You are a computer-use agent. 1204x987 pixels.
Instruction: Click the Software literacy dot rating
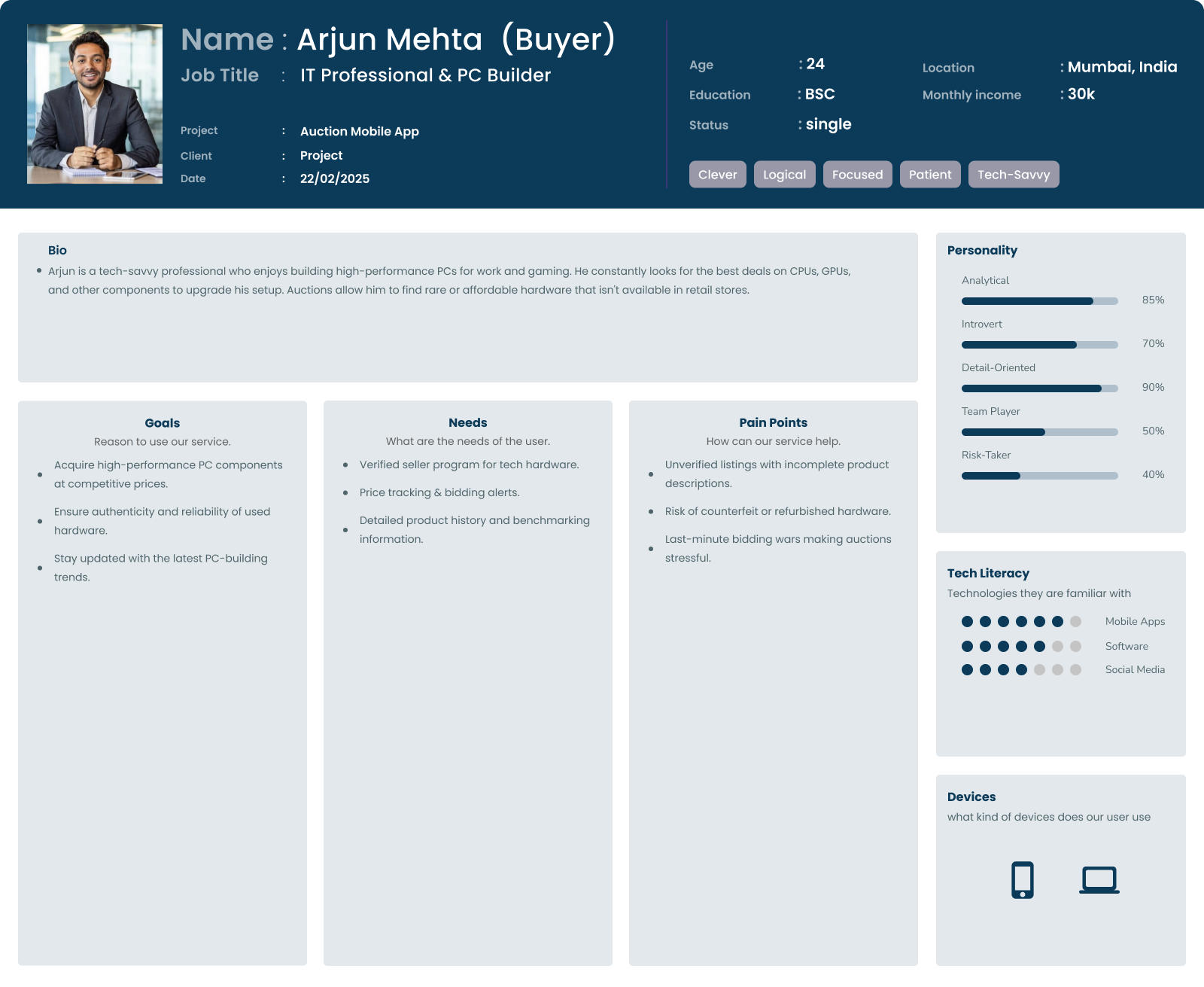pyautogui.click(x=1021, y=646)
